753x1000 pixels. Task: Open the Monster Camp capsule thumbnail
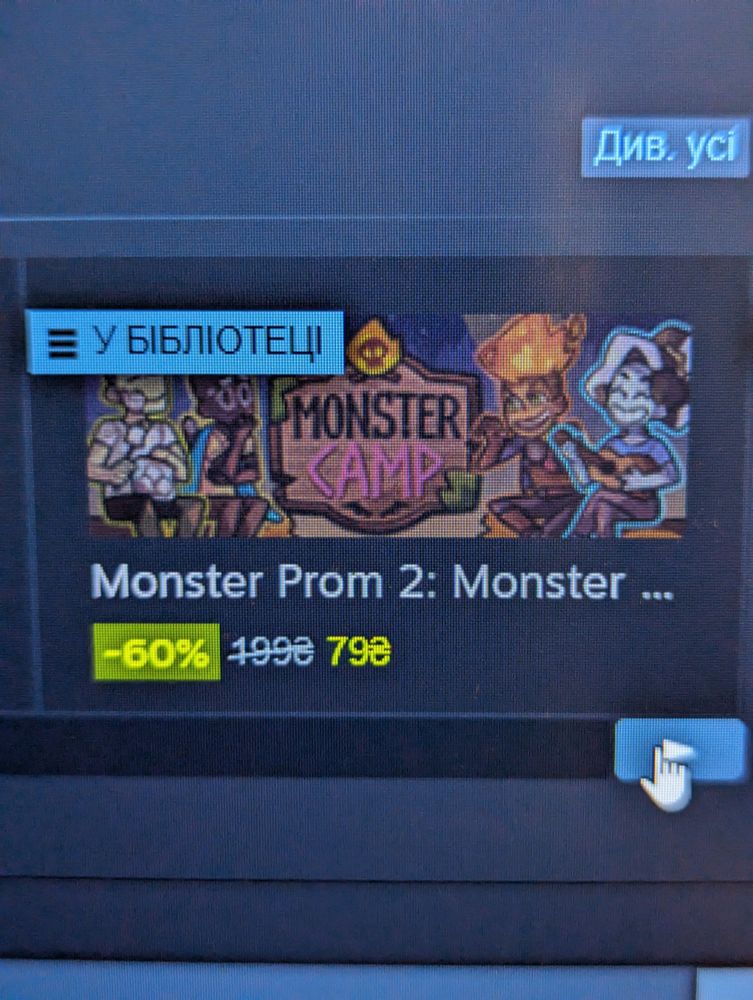(x=389, y=425)
